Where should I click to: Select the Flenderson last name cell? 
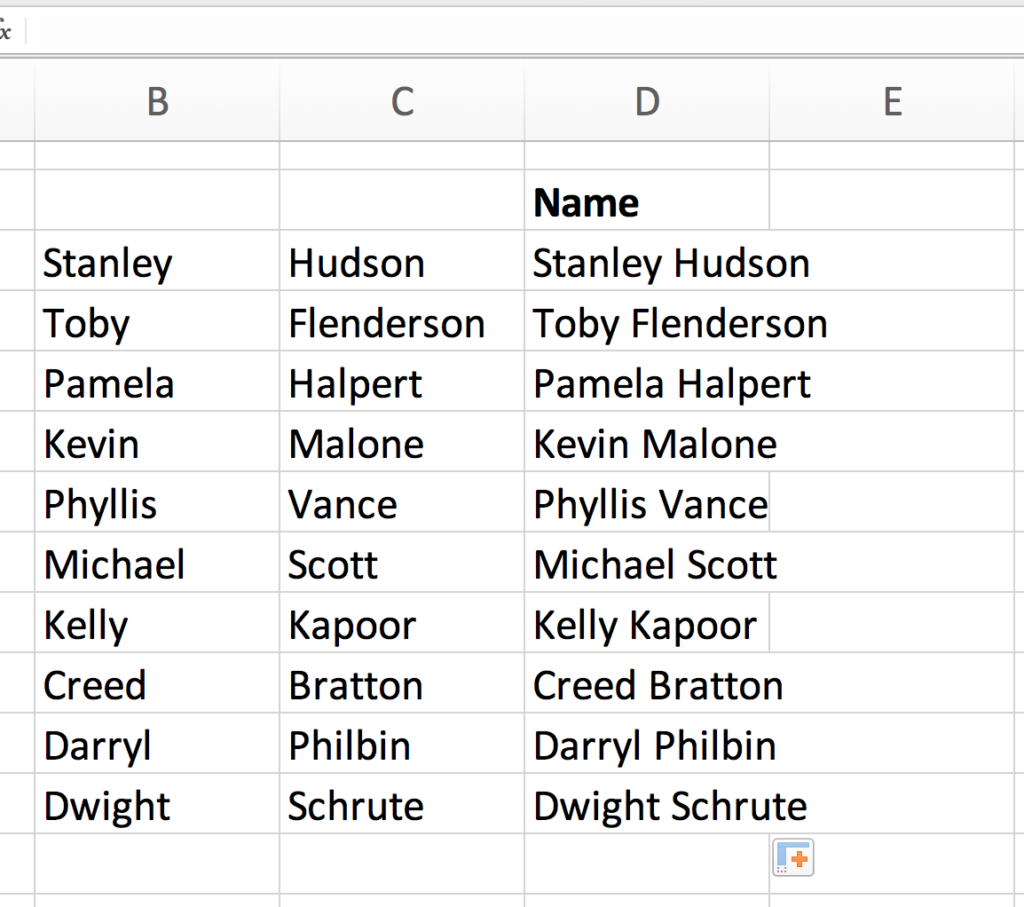402,321
